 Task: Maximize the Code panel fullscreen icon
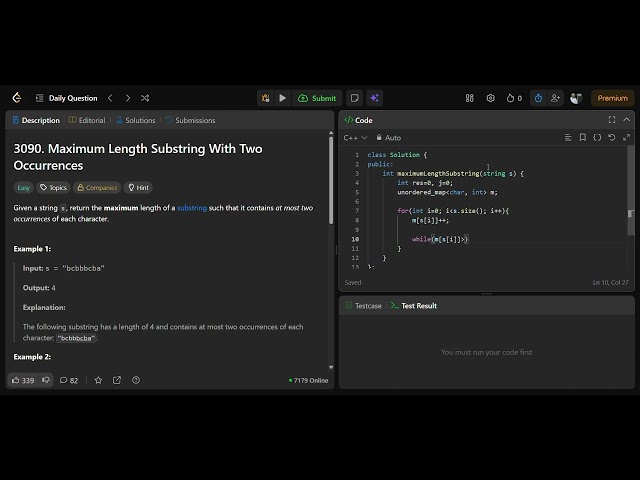pos(612,120)
